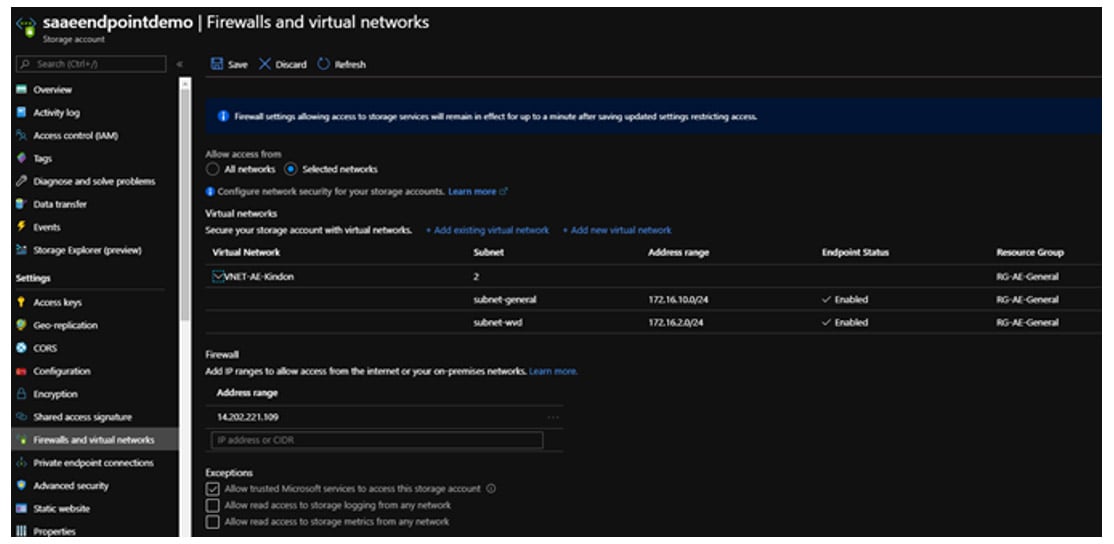
Task: Click the Discard X icon
Action: pyautogui.click(x=265, y=65)
